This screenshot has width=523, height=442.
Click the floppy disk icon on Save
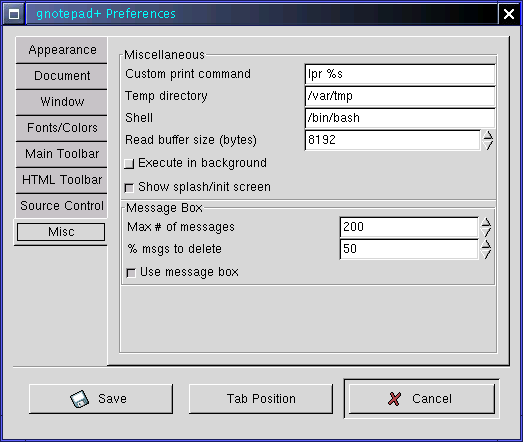coord(79,399)
